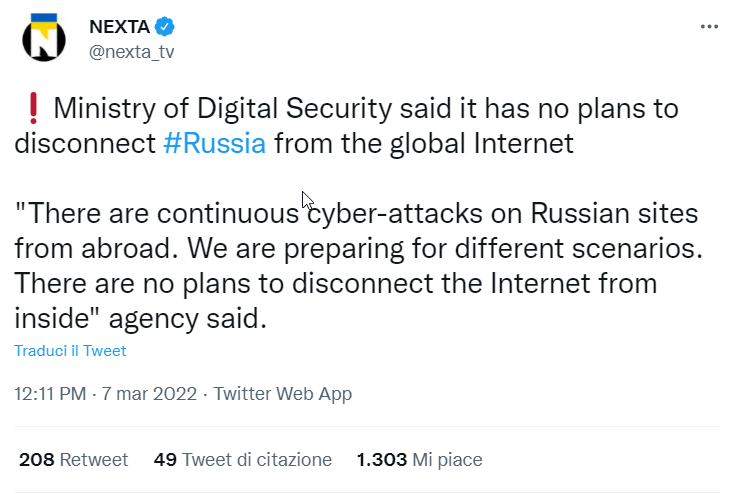Visit the @nexta_tv handle

pos(132,52)
